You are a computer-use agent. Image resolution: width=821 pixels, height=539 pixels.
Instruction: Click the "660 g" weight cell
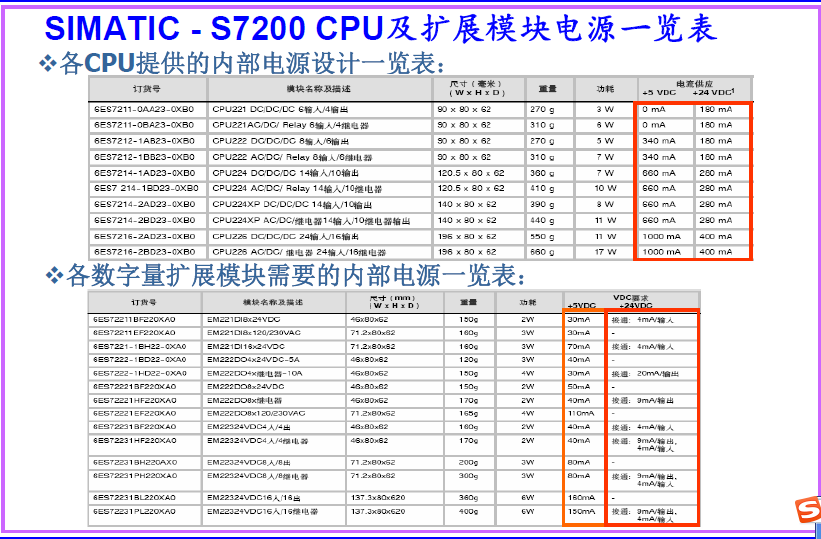point(542,252)
